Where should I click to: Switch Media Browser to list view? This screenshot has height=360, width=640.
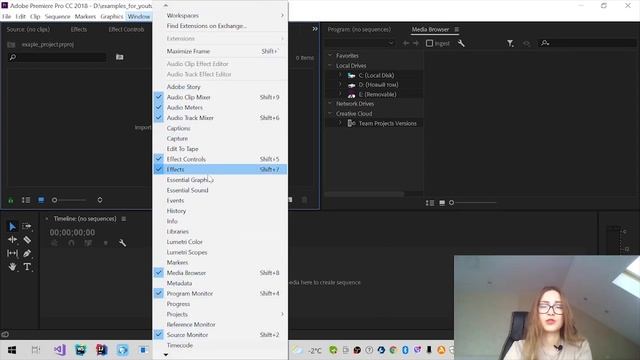pyautogui.click(x=430, y=203)
